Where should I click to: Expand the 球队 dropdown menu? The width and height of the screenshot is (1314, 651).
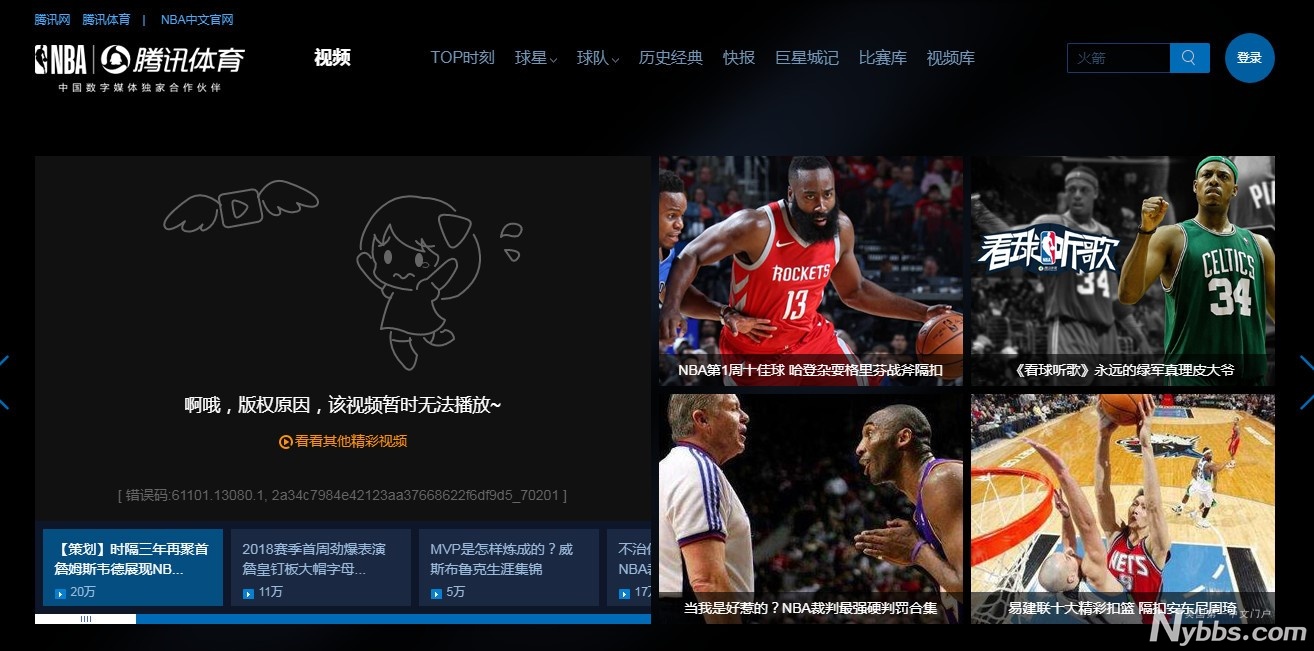598,58
